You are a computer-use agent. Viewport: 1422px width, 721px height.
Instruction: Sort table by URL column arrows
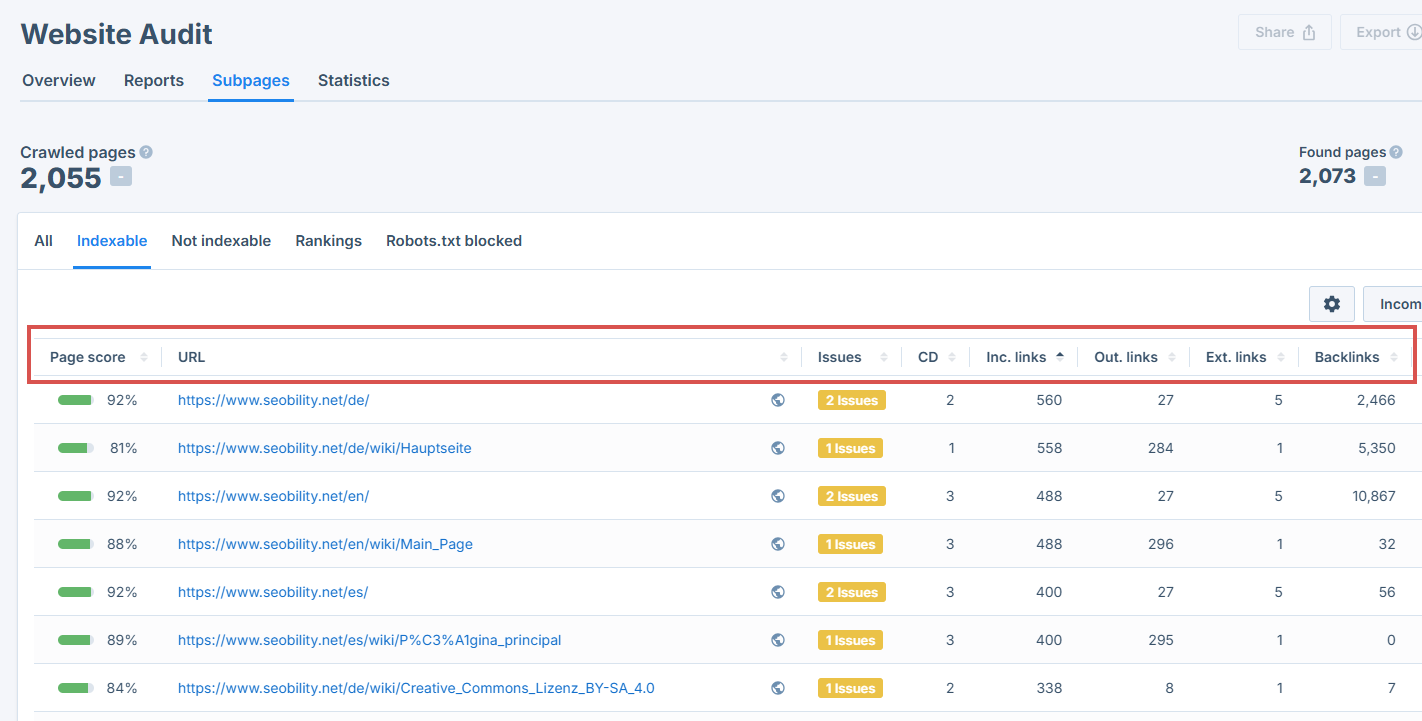point(785,357)
